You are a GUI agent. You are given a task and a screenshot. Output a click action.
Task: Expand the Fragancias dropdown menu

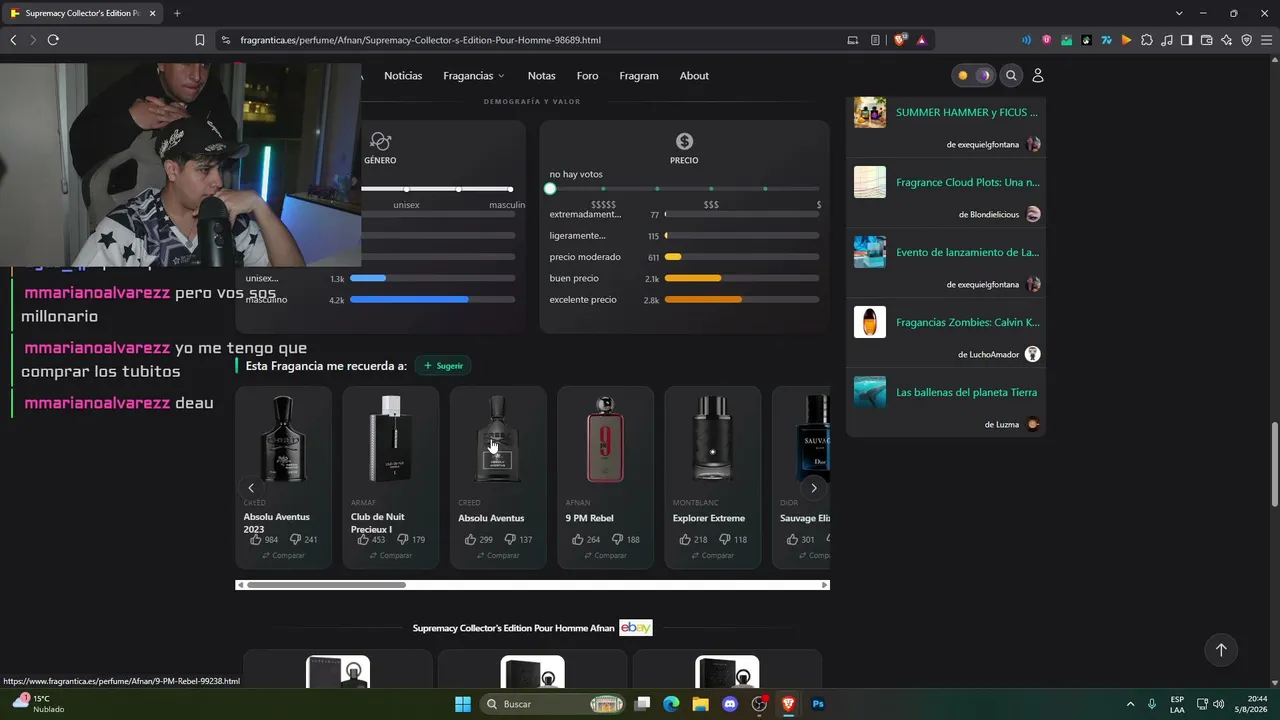[474, 76]
